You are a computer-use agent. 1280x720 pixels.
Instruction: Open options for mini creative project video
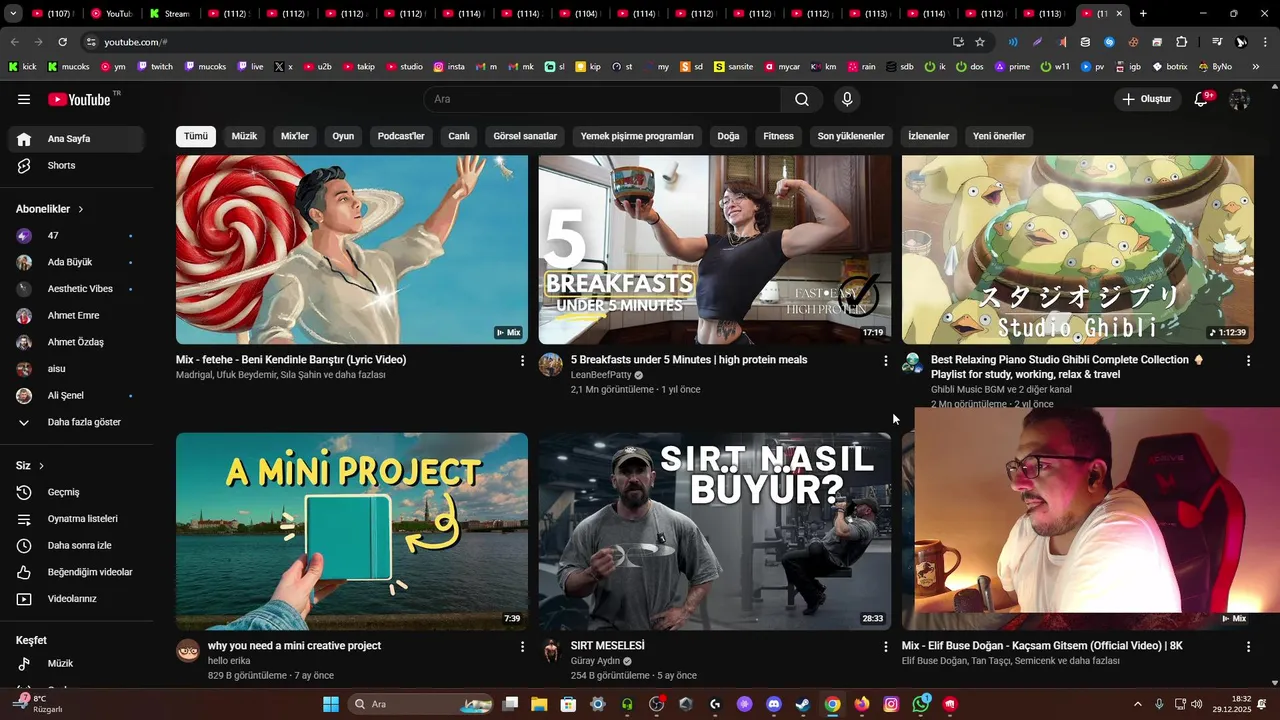(522, 647)
